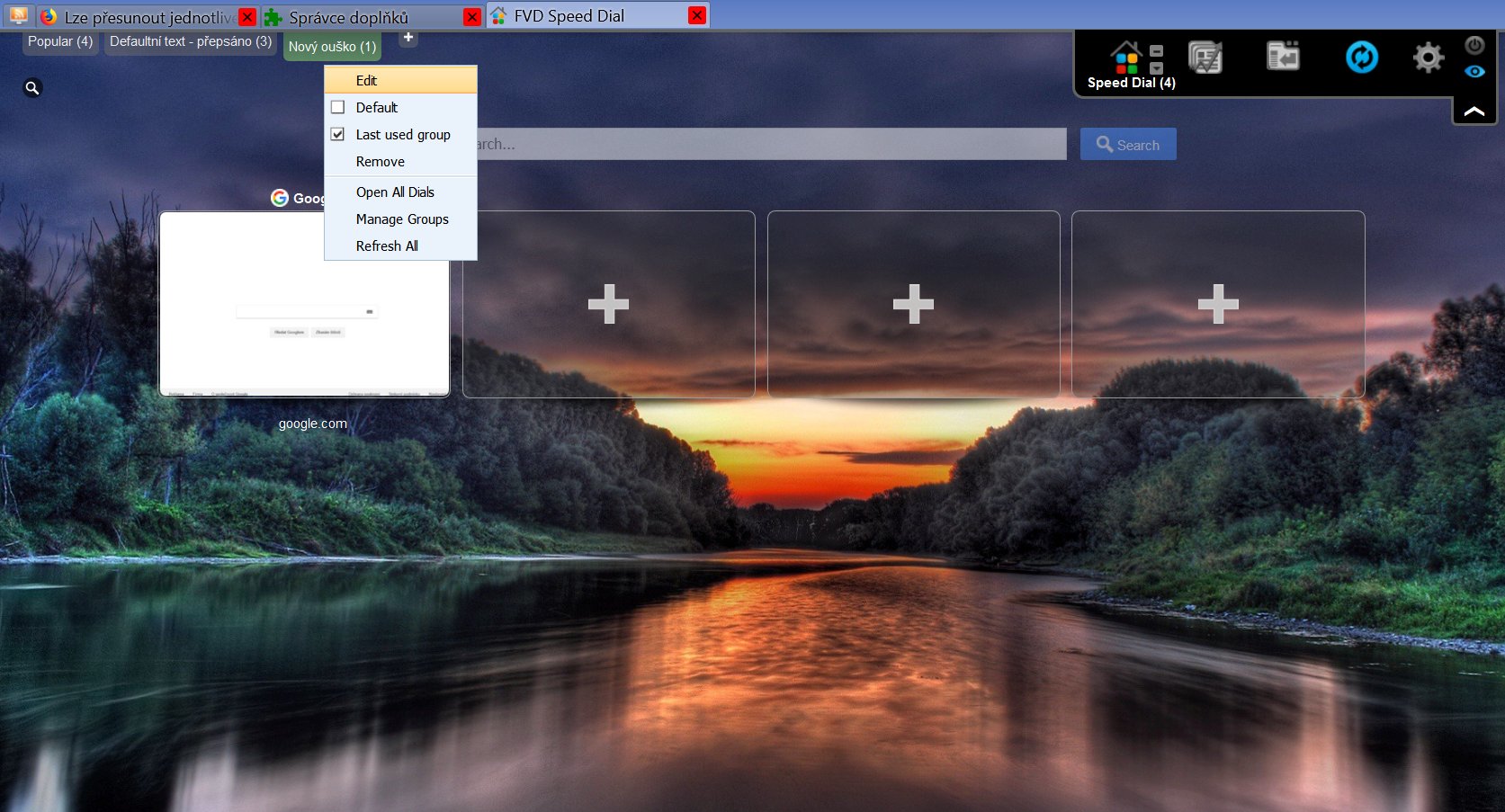Click Refresh All in context menu
This screenshot has height=812, width=1505.
400,246
